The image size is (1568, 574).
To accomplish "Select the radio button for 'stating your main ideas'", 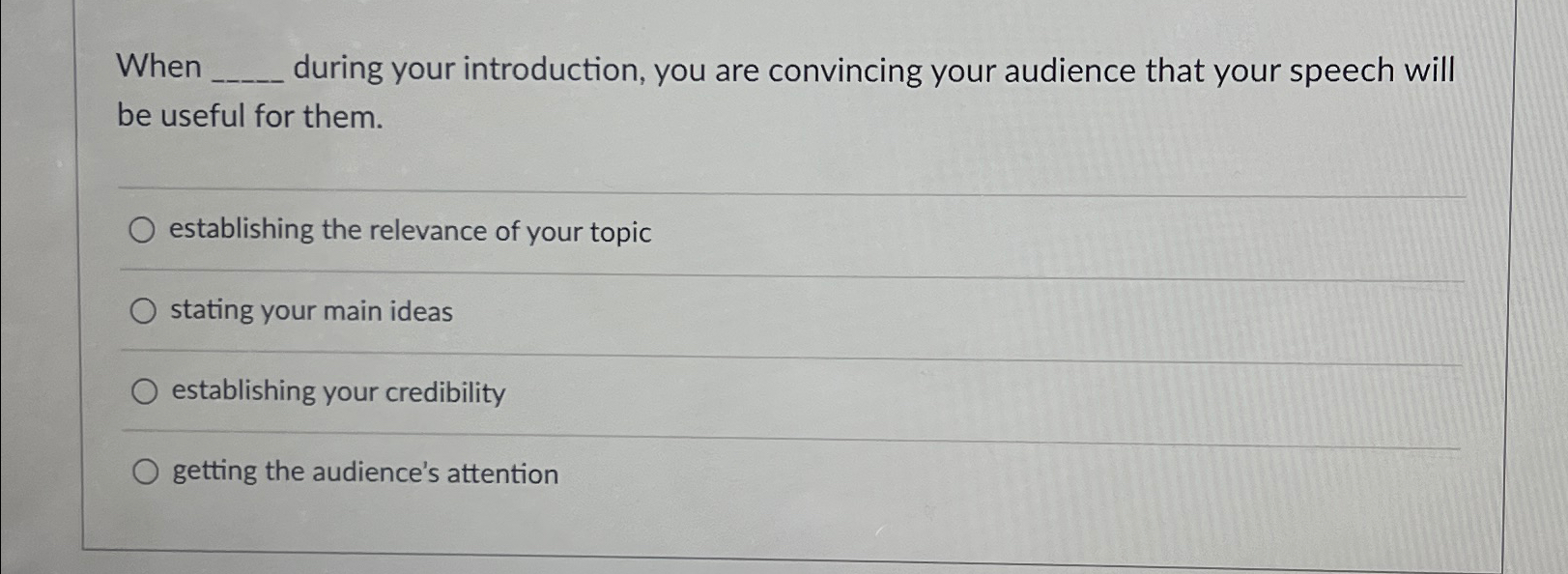I will [144, 310].
